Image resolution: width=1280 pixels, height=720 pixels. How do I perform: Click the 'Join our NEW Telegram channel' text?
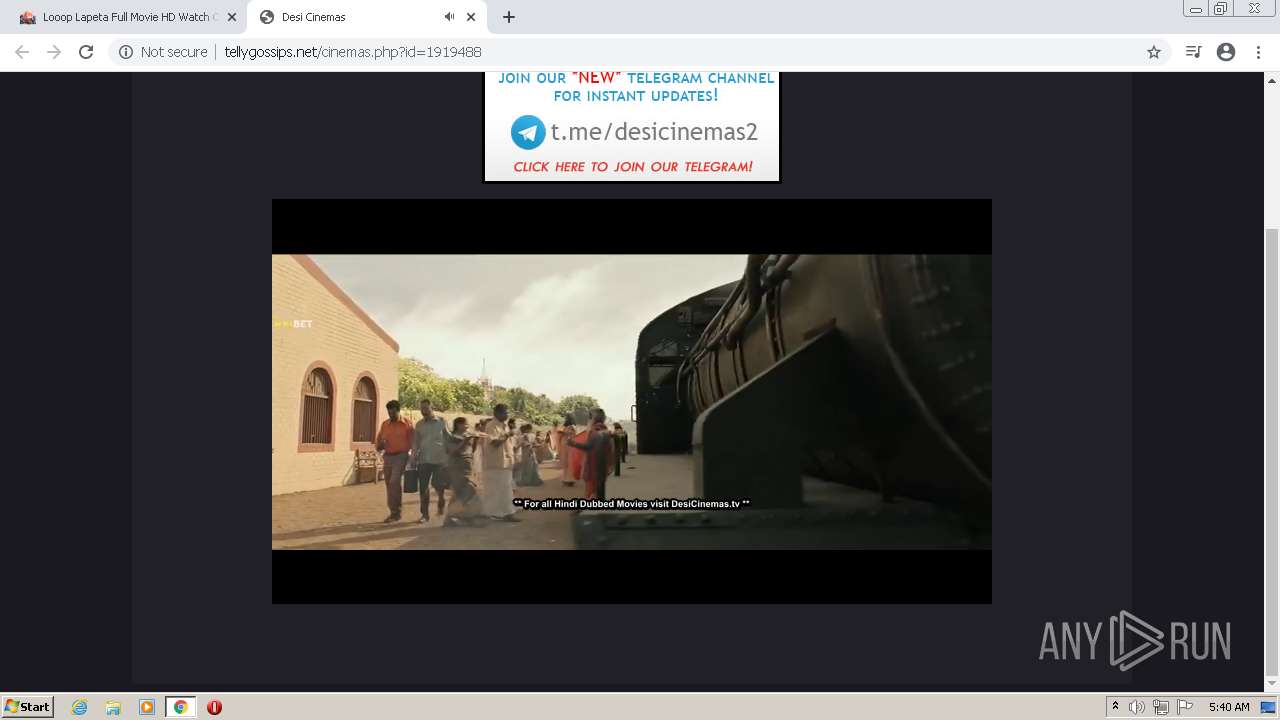(x=636, y=87)
